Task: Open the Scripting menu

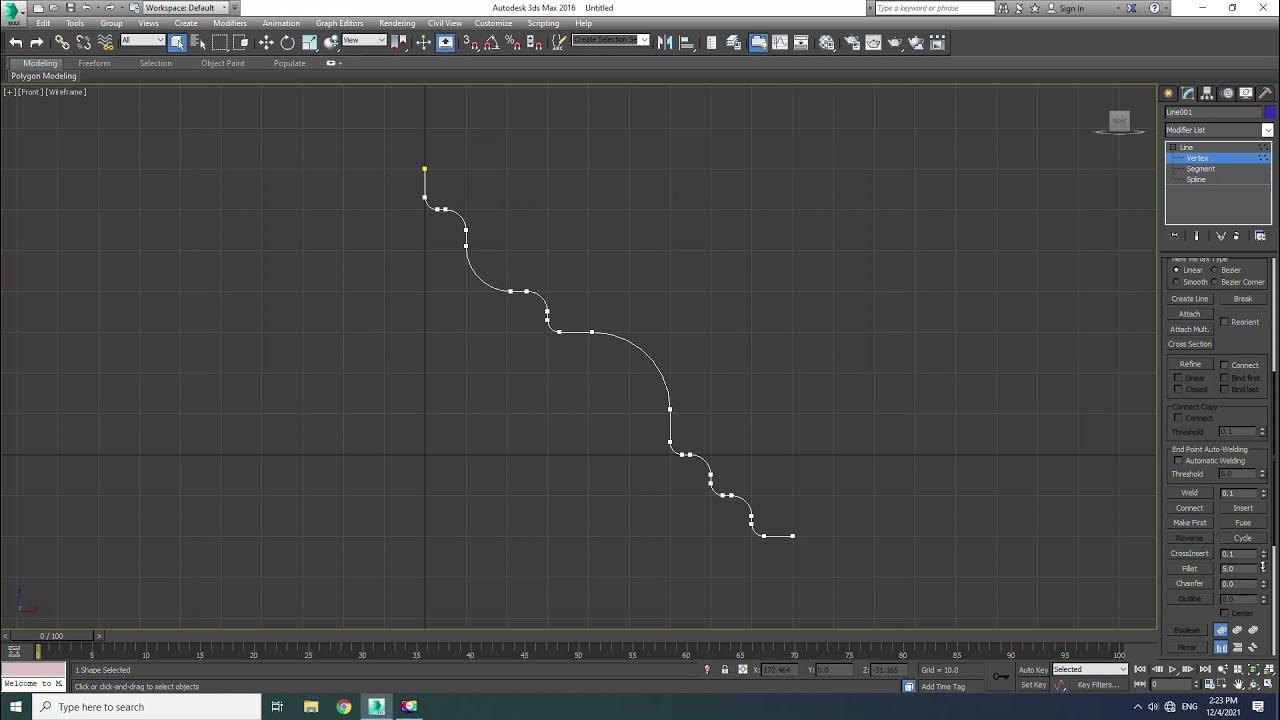Action: tap(543, 23)
